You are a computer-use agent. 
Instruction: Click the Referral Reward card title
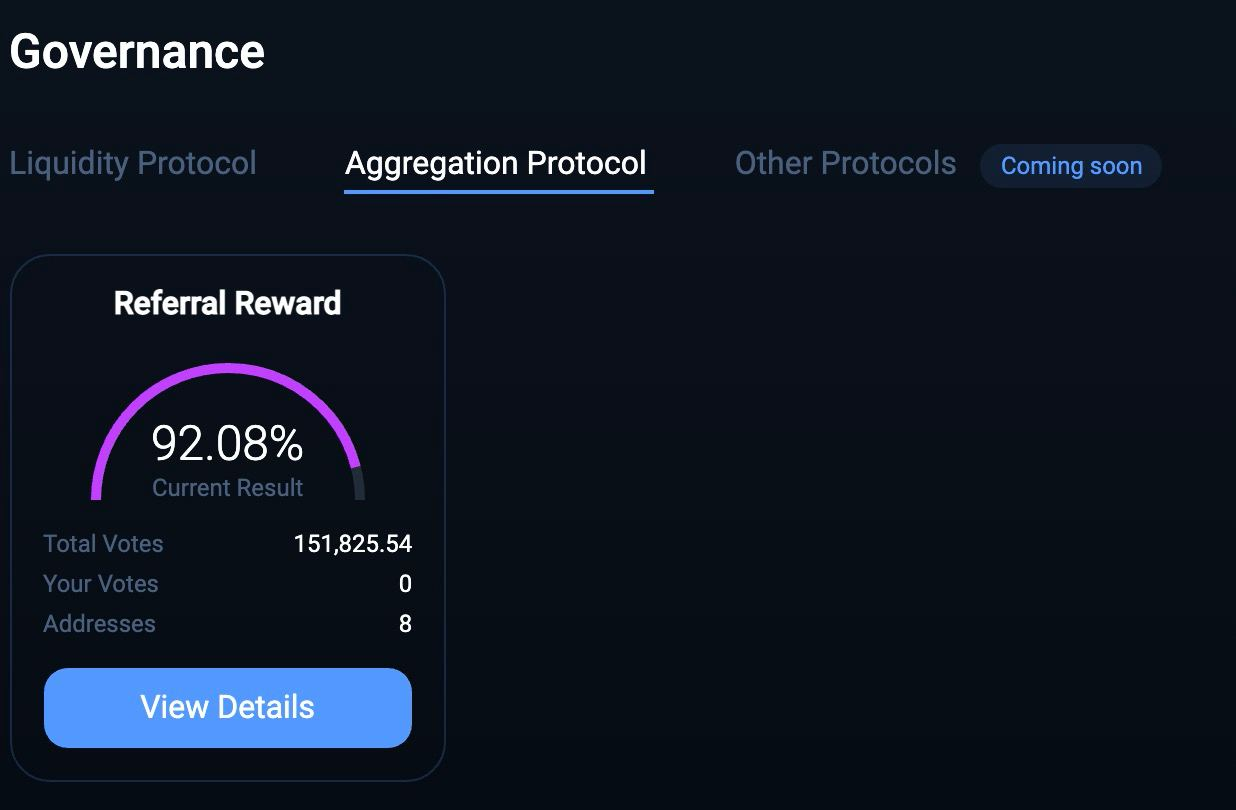(x=228, y=303)
